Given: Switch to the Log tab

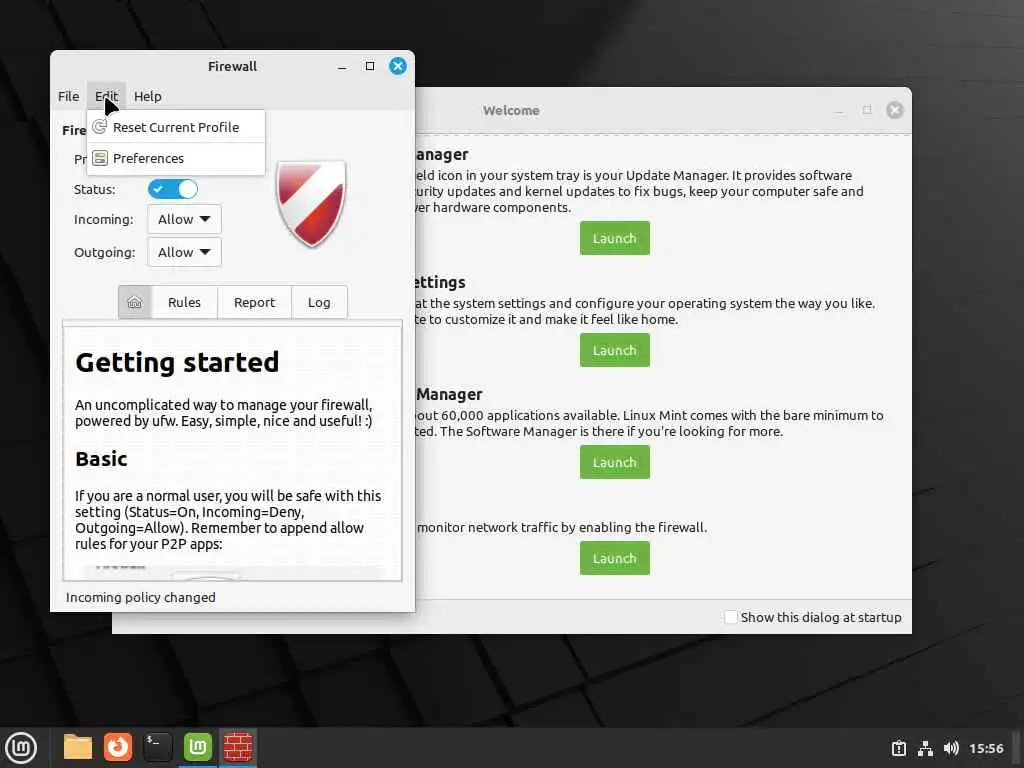Looking at the screenshot, I should 319,302.
